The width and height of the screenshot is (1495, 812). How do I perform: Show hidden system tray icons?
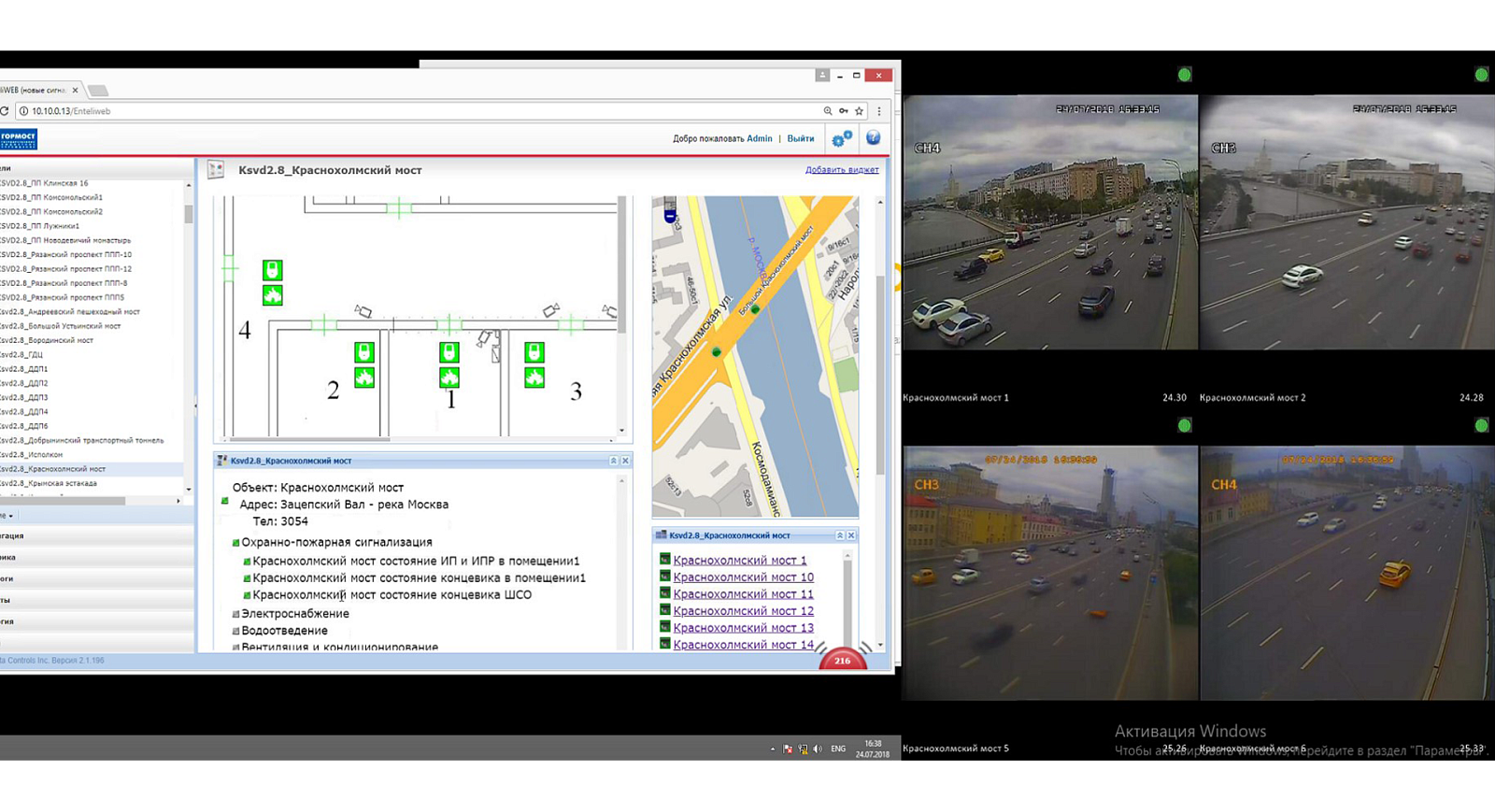point(773,749)
